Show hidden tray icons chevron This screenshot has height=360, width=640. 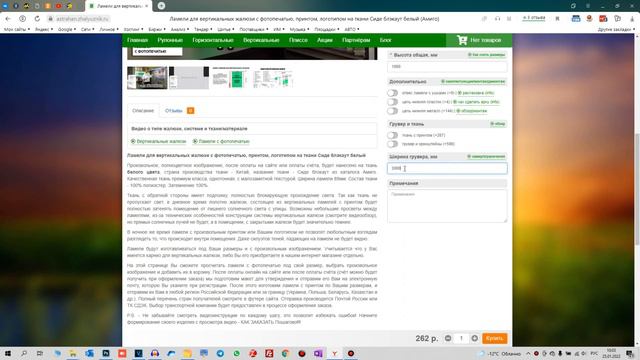pos(528,353)
